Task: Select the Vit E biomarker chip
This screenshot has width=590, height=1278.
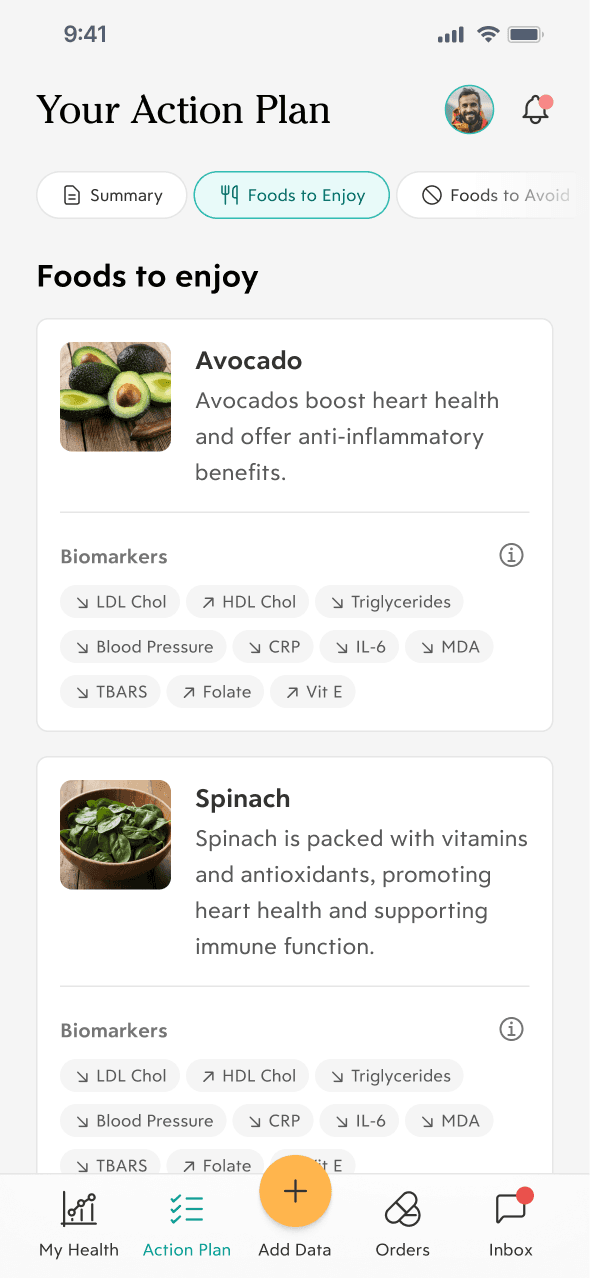Action: tap(312, 691)
